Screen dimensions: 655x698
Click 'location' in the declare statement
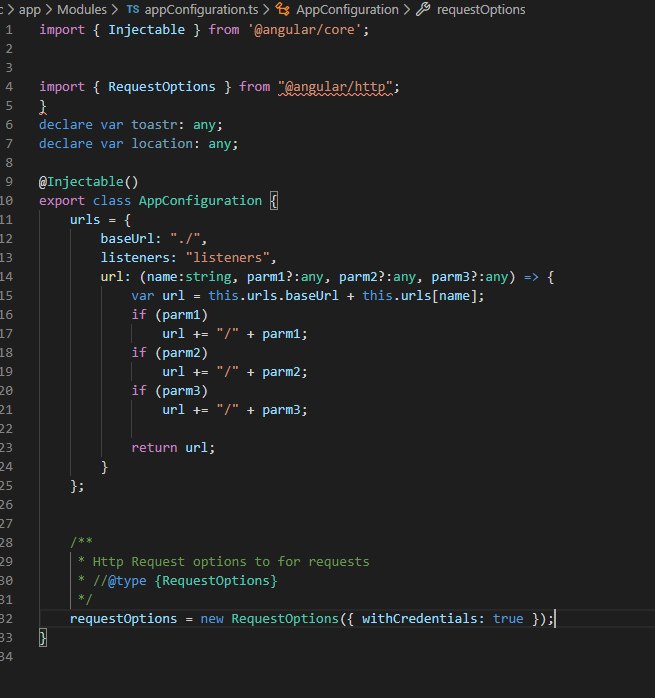point(162,144)
